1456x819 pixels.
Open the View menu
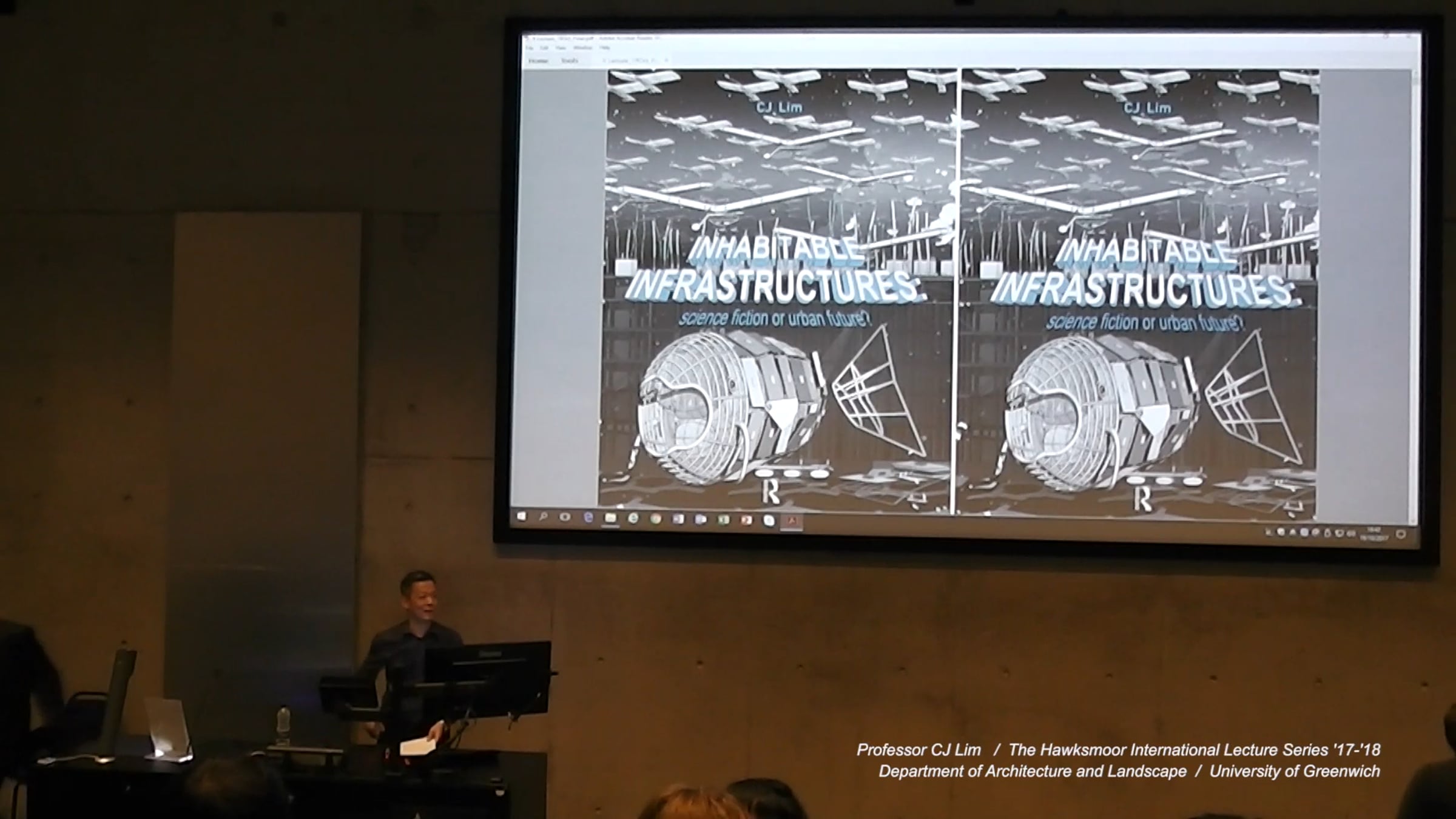tap(561, 48)
